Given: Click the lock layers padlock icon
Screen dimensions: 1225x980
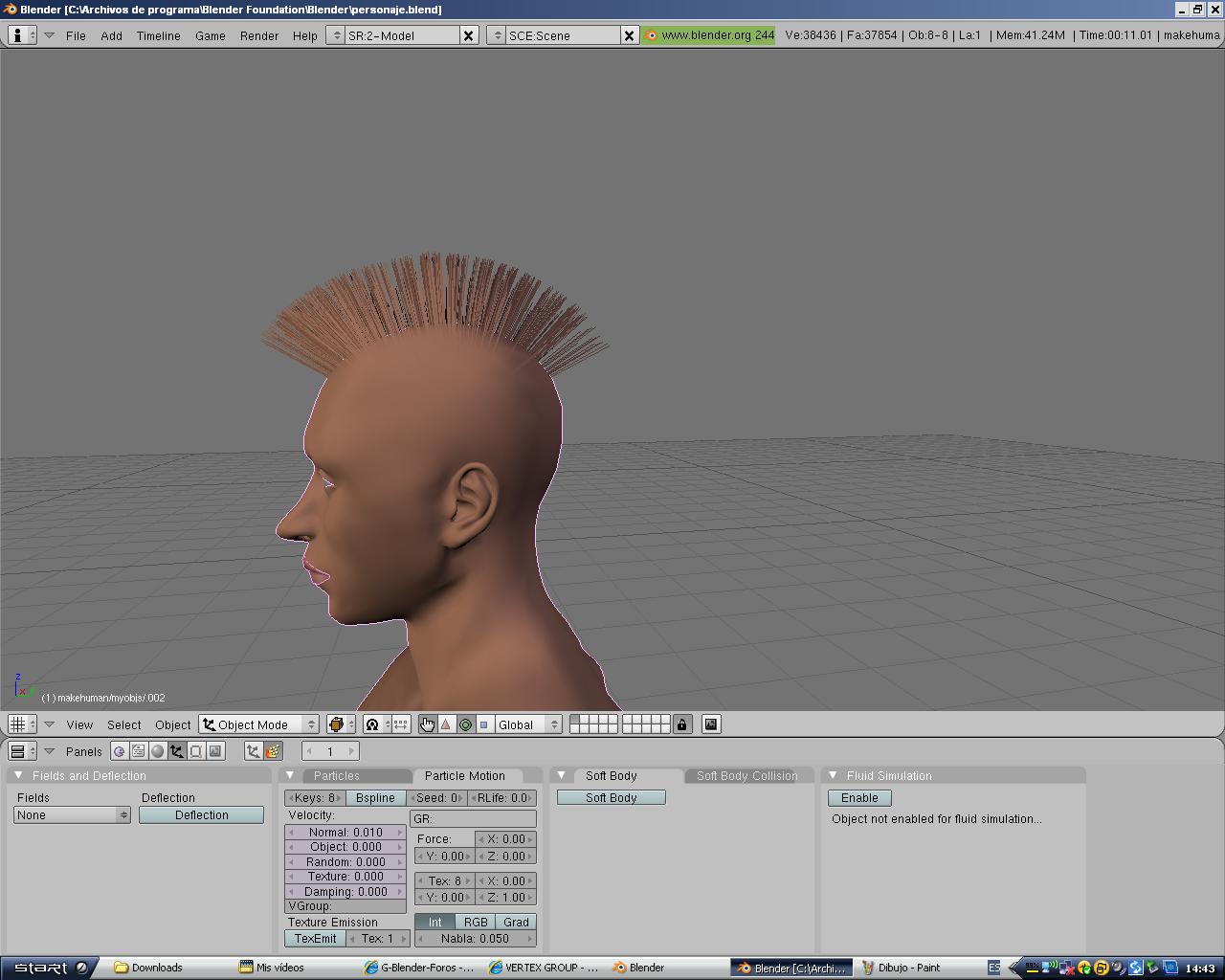Looking at the screenshot, I should 681,724.
